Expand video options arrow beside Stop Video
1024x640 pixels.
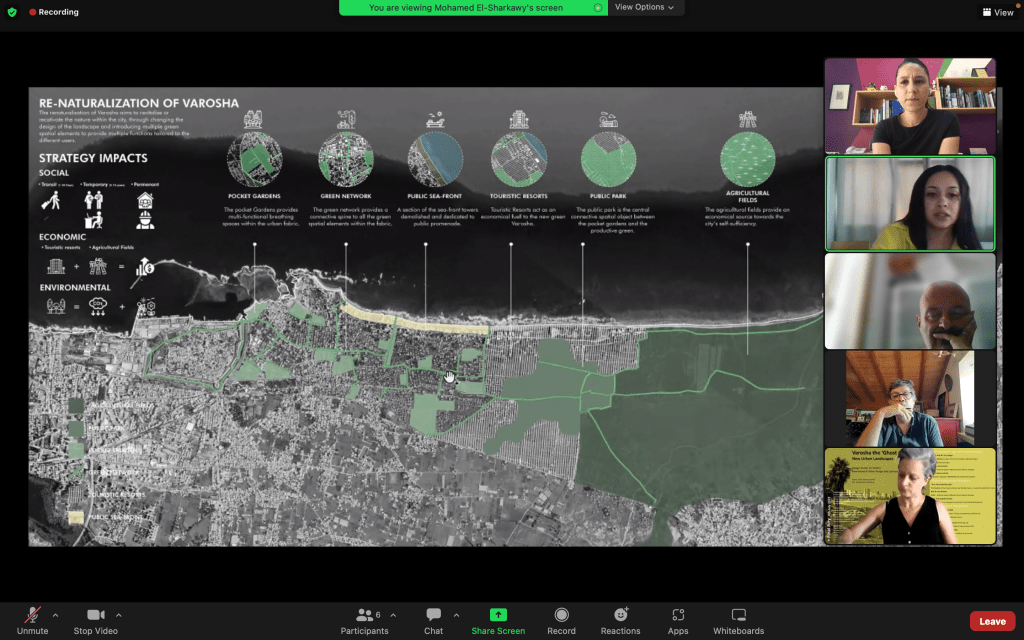119,615
